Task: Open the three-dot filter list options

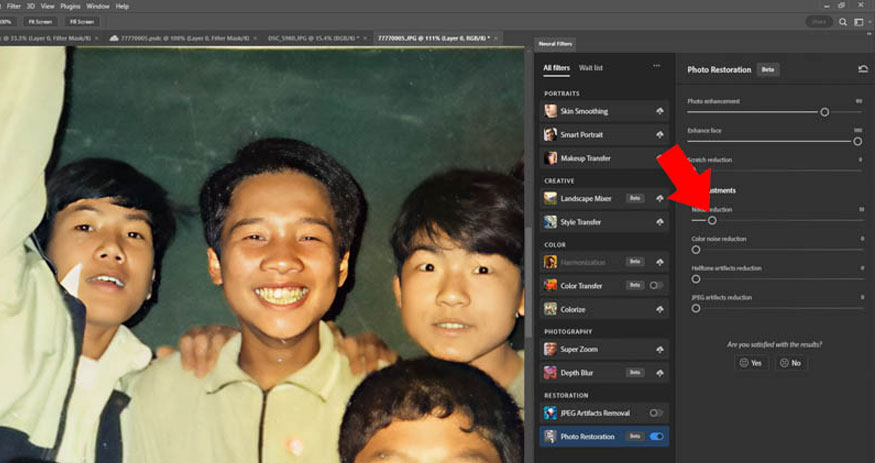Action: click(x=656, y=66)
